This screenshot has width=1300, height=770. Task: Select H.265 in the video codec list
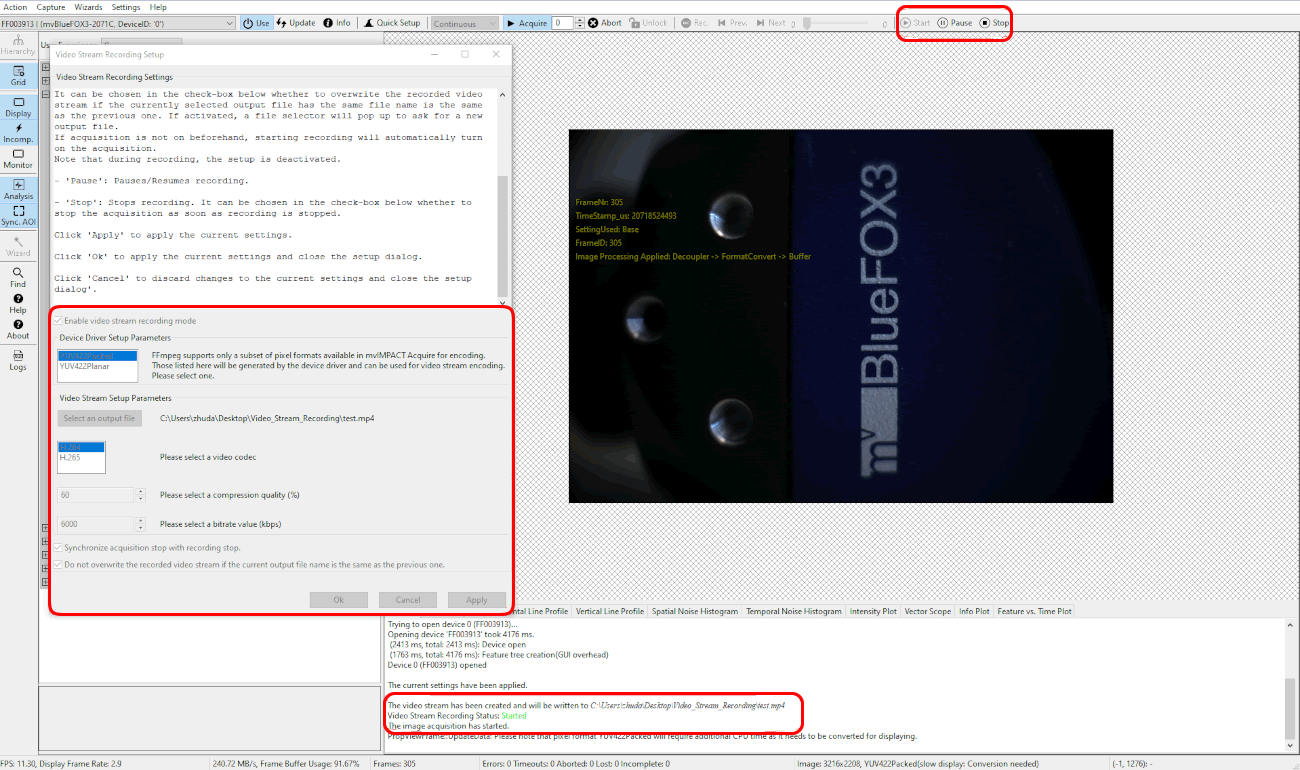[x=71, y=457]
